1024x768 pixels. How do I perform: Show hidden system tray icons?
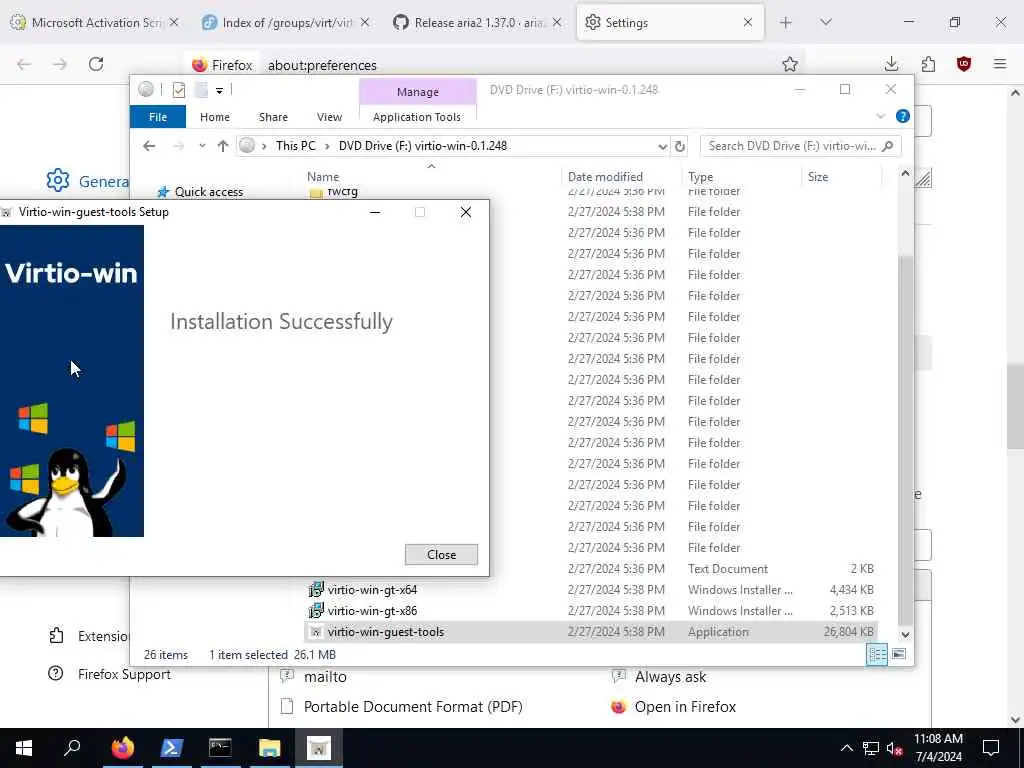pyautogui.click(x=846, y=748)
